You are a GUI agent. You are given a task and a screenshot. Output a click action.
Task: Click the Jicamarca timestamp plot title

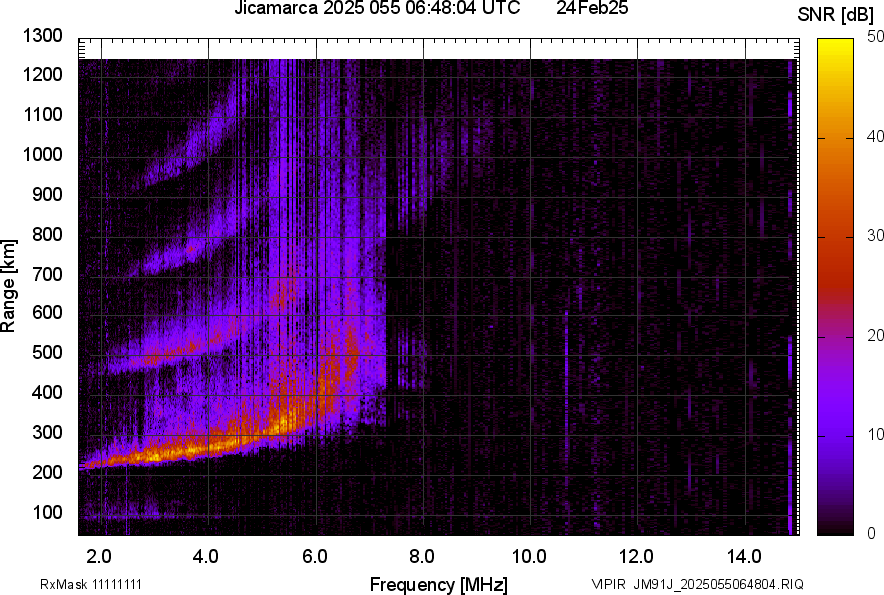point(377,9)
